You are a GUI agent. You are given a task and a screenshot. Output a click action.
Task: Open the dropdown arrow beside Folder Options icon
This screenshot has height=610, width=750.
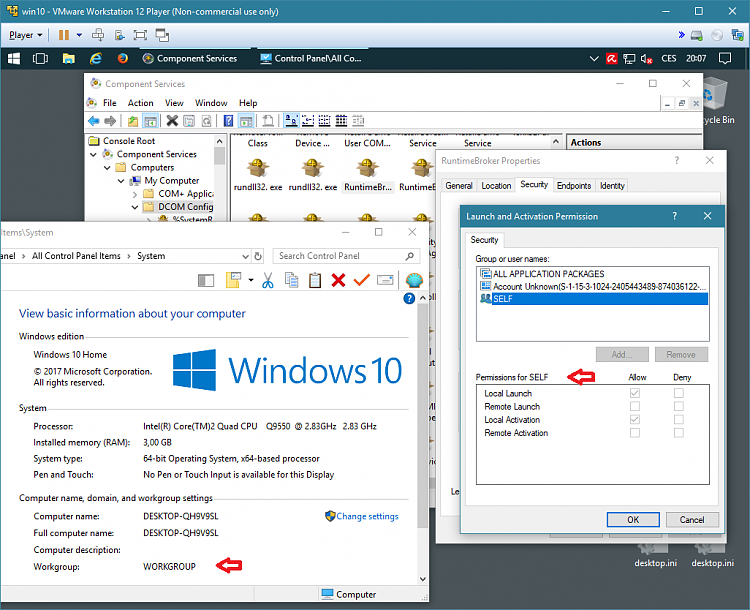(x=251, y=280)
